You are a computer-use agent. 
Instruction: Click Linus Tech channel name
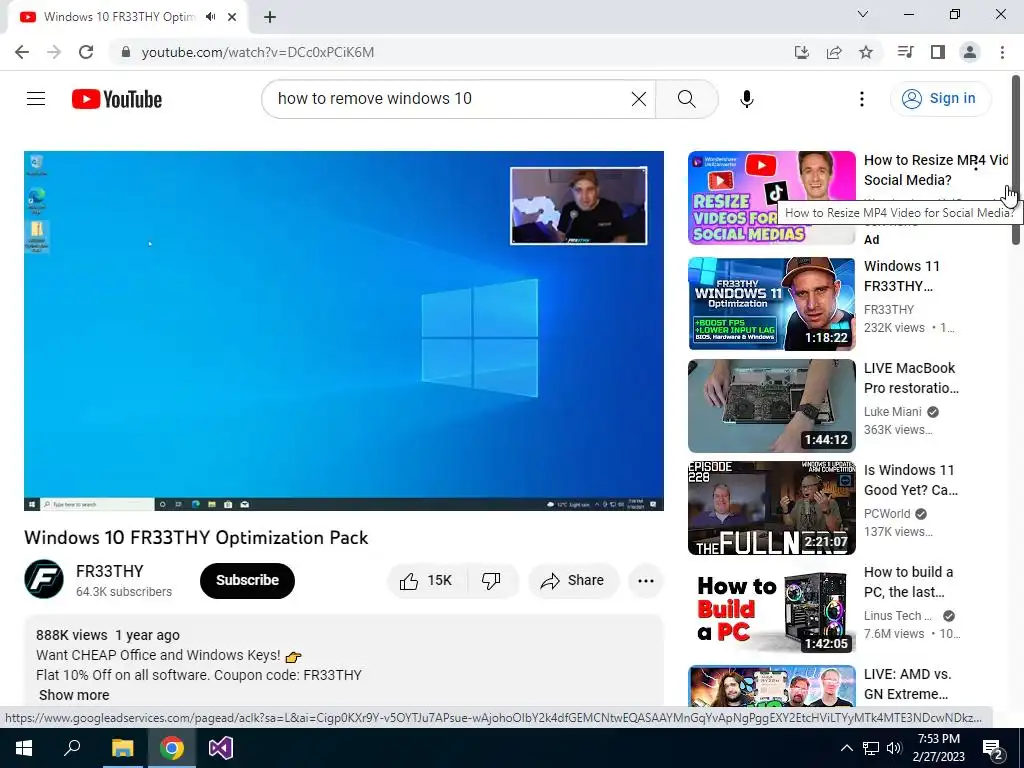(x=897, y=615)
